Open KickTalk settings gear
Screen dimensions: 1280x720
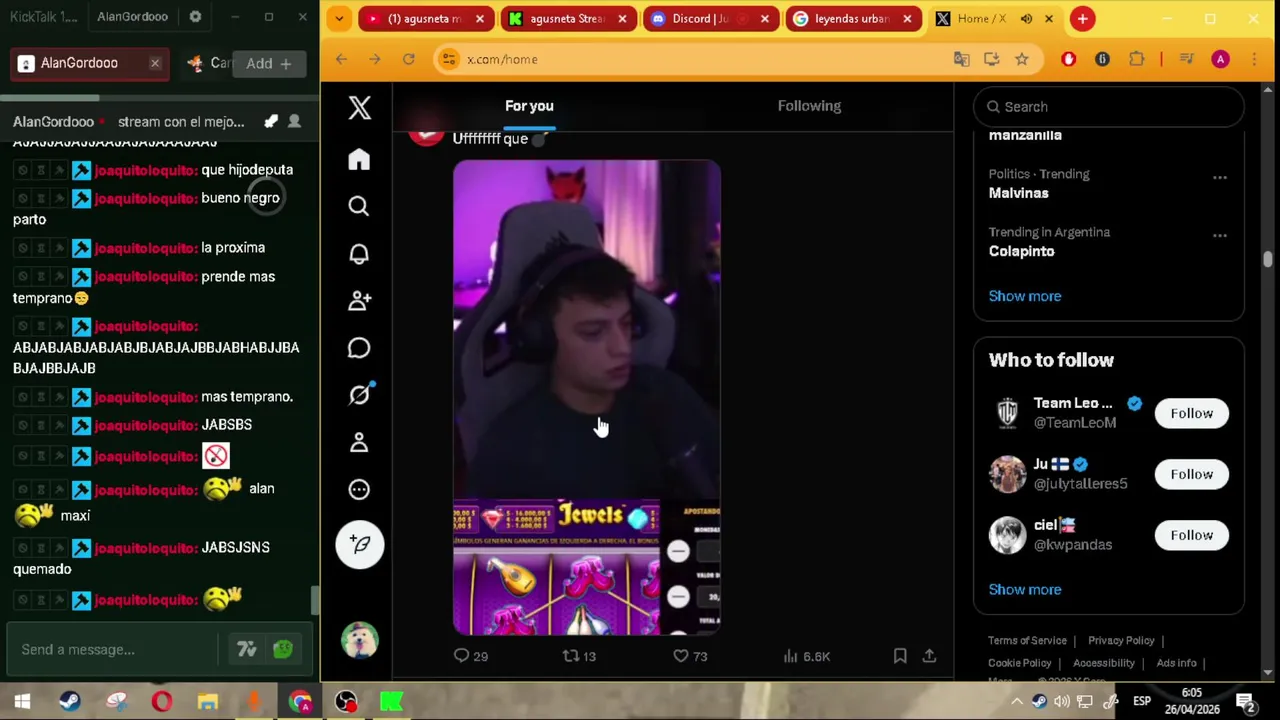[x=195, y=17]
